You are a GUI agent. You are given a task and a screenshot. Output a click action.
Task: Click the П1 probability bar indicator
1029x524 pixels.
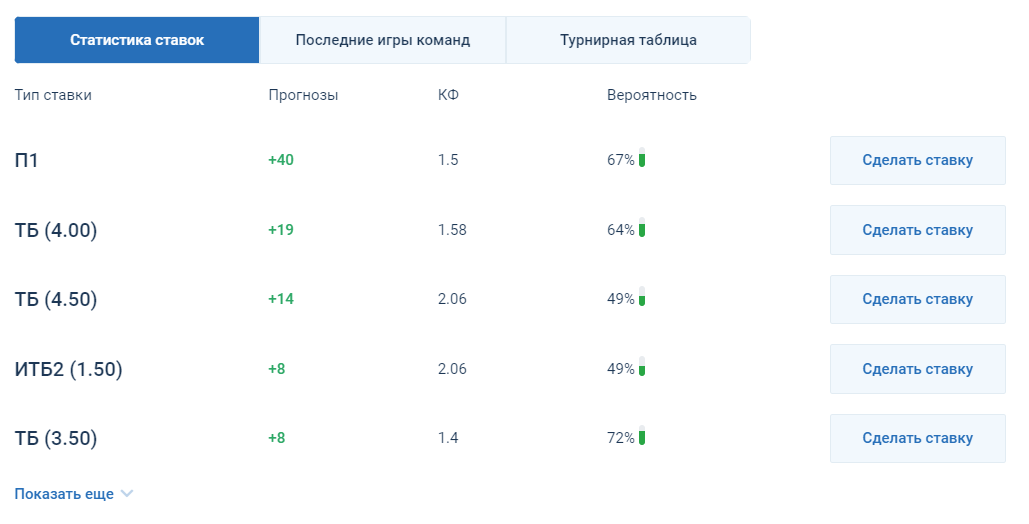point(642,158)
